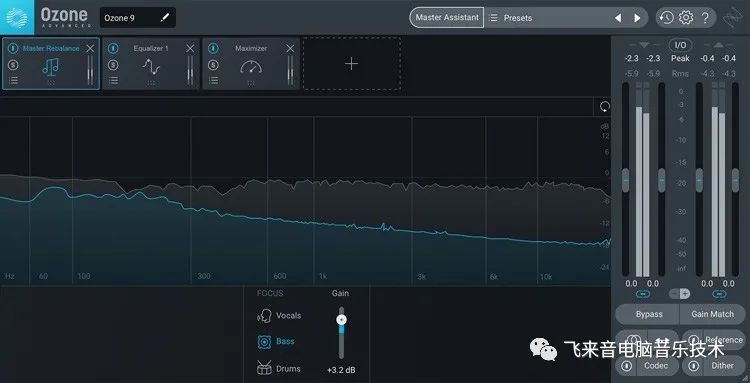750x383 pixels.
Task: Select the Drums focus option
Action: [x=279, y=369]
